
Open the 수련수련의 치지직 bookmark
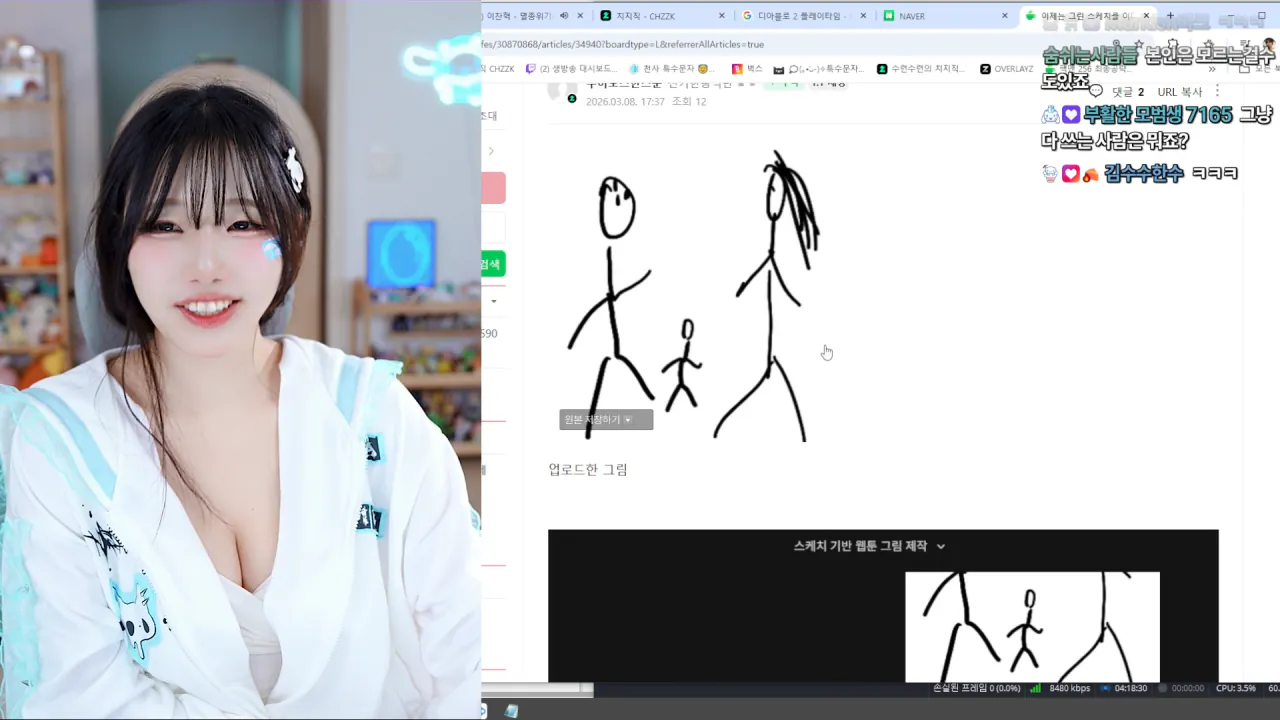[x=925, y=69]
